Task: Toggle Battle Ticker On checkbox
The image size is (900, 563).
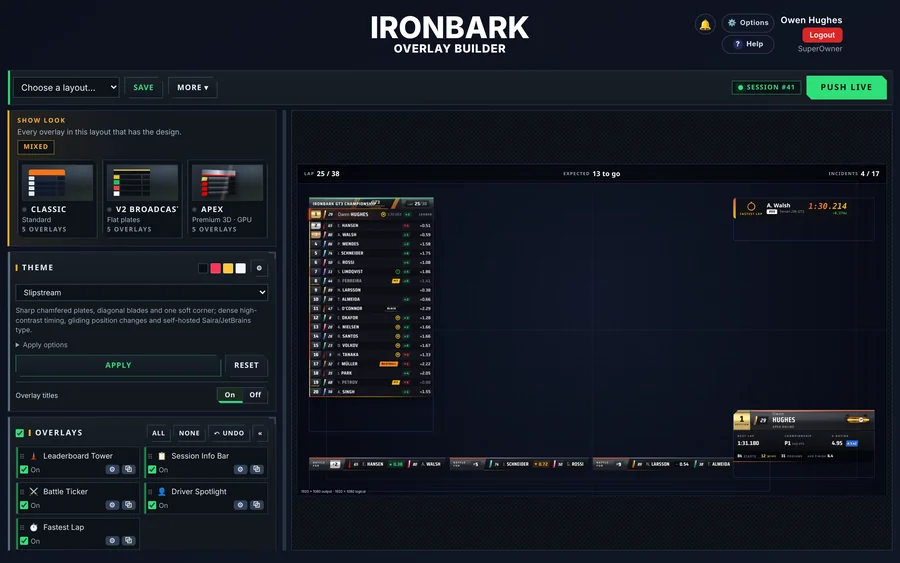Action: coord(24,505)
